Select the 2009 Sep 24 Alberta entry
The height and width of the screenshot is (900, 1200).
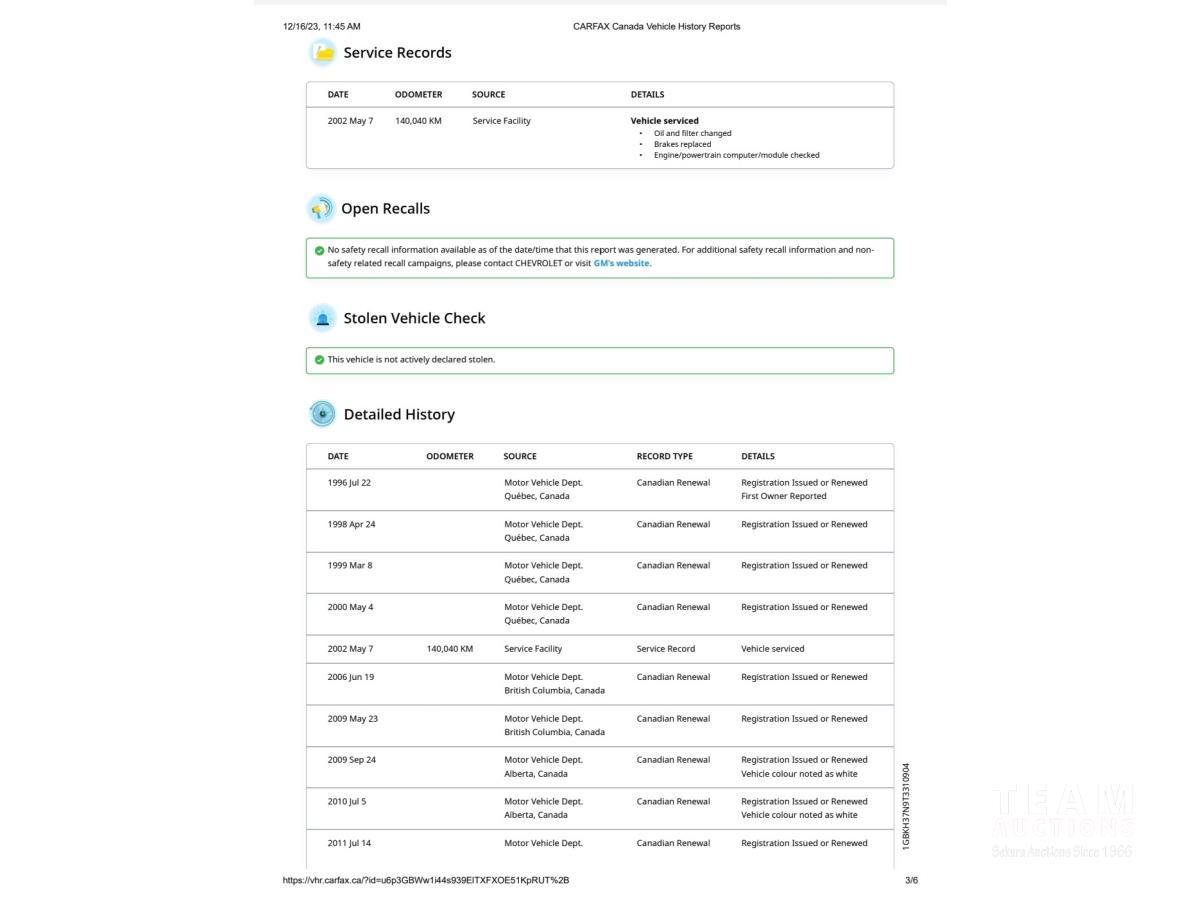(x=599, y=767)
